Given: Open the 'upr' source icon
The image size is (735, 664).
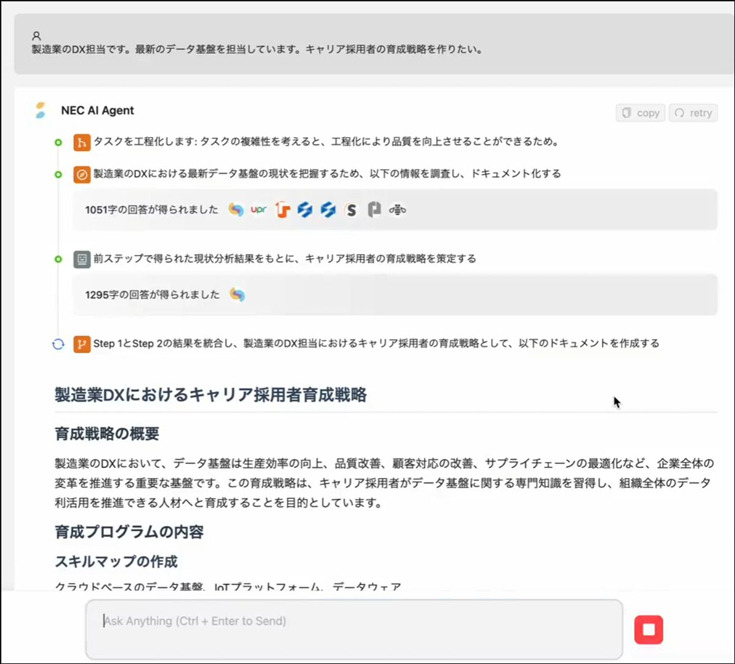Looking at the screenshot, I should pos(259,210).
